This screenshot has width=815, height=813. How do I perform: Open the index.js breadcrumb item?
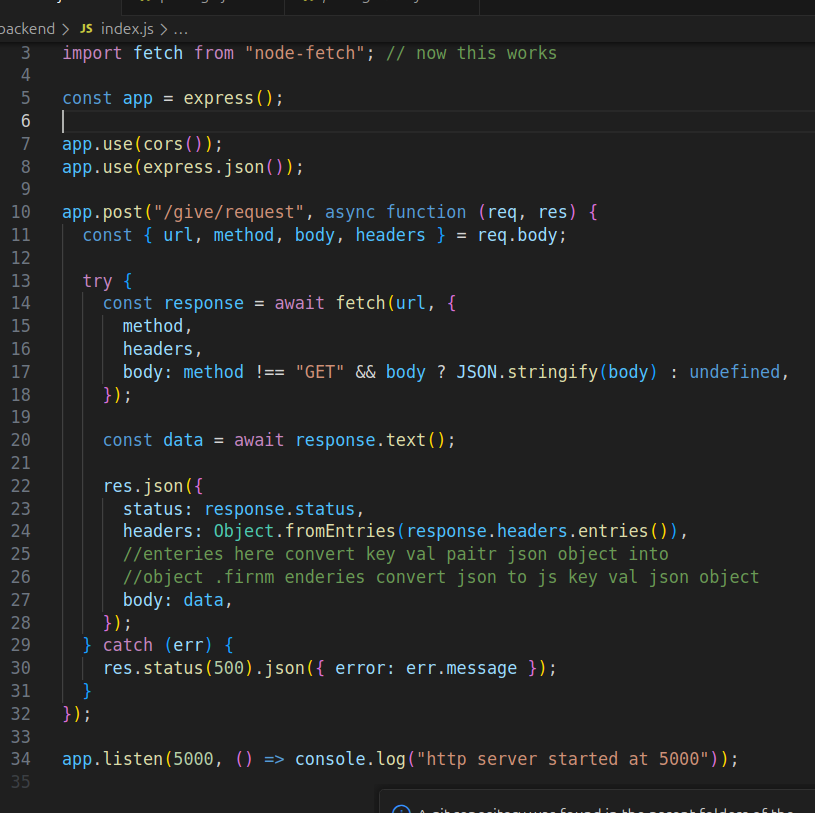pos(127,29)
